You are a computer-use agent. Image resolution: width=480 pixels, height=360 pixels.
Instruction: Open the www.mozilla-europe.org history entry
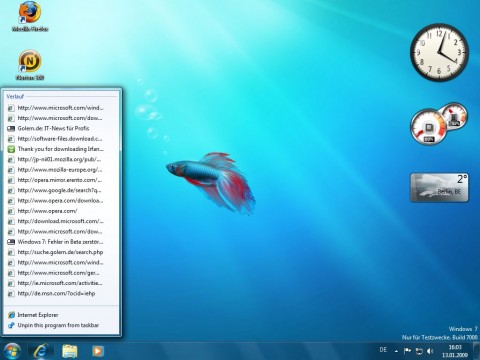[61, 170]
